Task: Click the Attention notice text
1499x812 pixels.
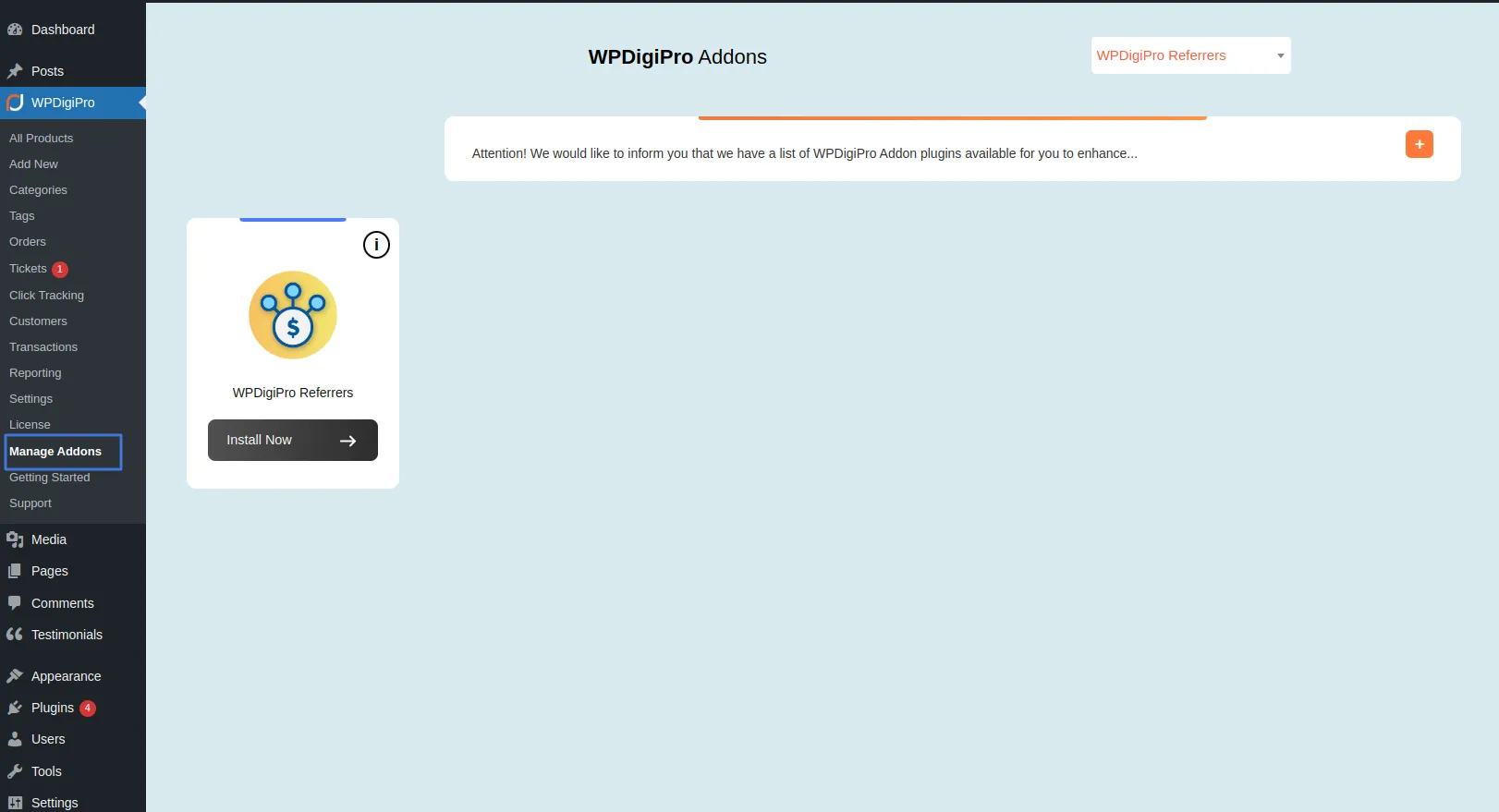Action: pyautogui.click(x=804, y=153)
